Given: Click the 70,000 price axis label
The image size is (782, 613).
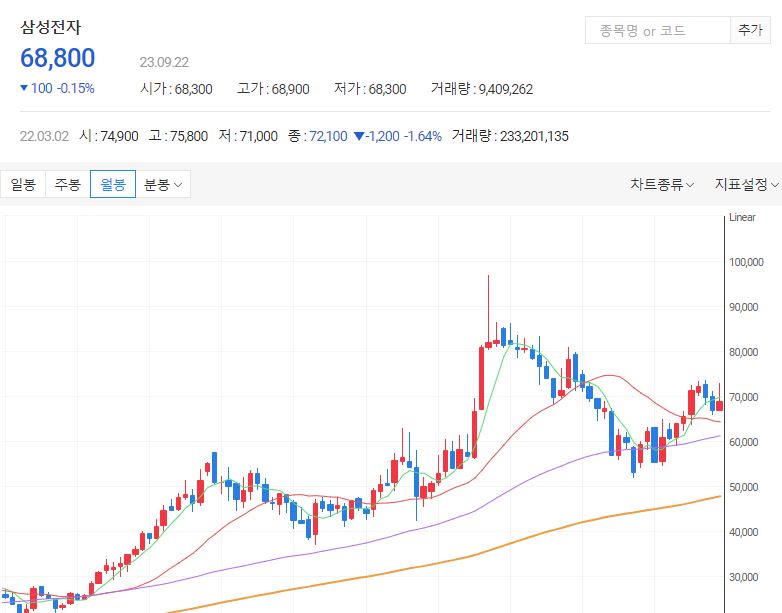Looking at the screenshot, I should (x=744, y=397).
